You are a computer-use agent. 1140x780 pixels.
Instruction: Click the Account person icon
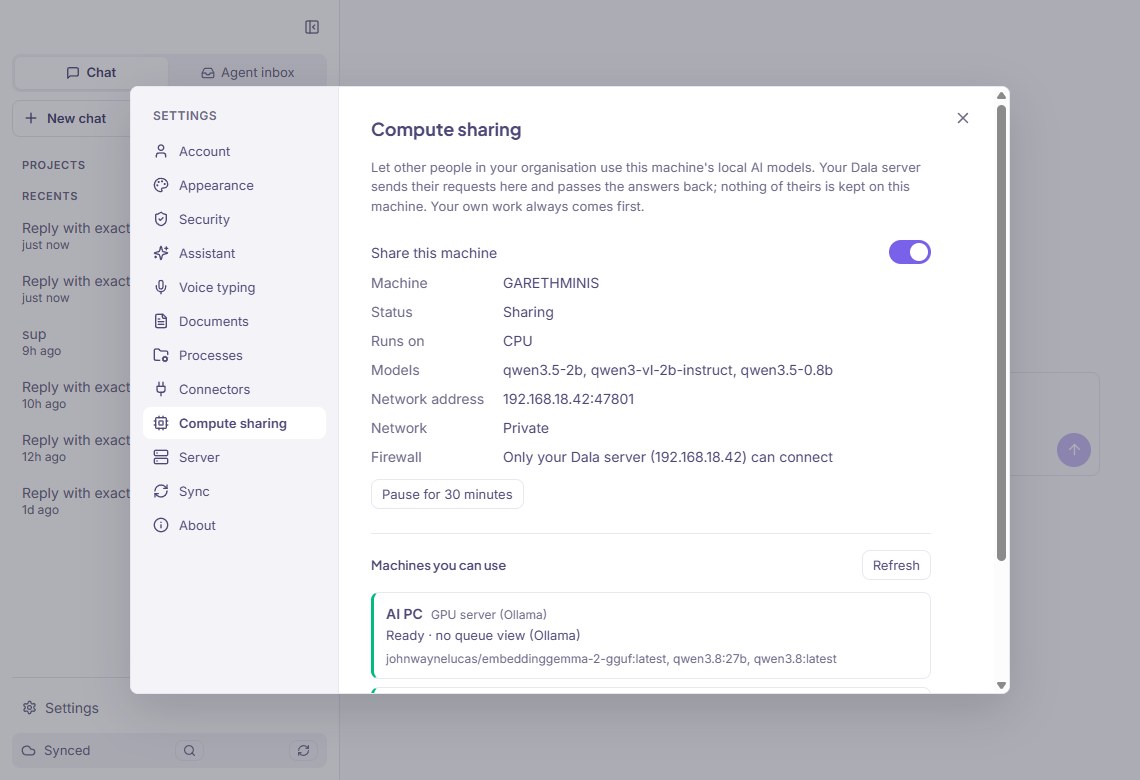coord(161,151)
